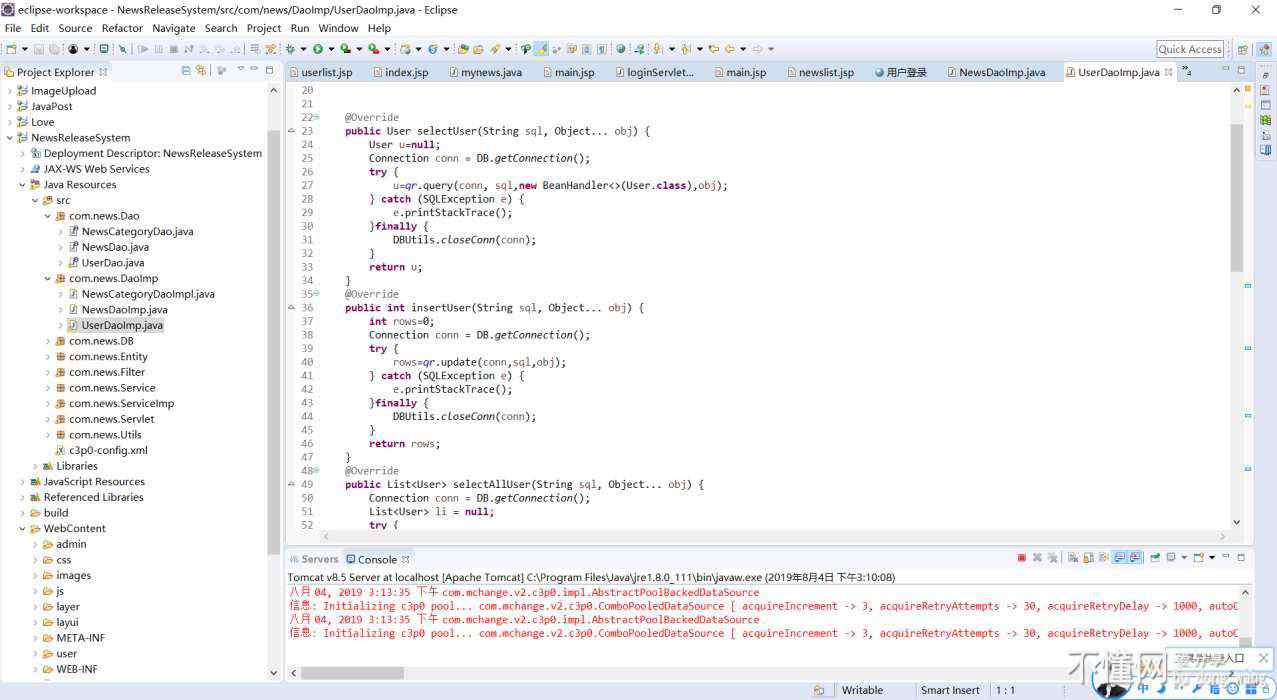This screenshot has width=1277, height=700.
Task: Toggle Scroll Lock in Console
Action: pos(1087,558)
